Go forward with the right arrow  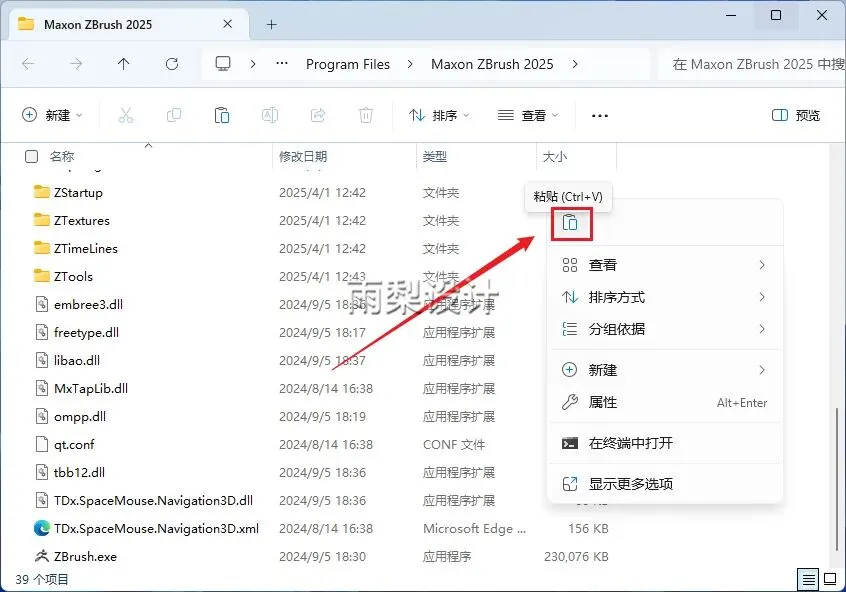[x=76, y=64]
